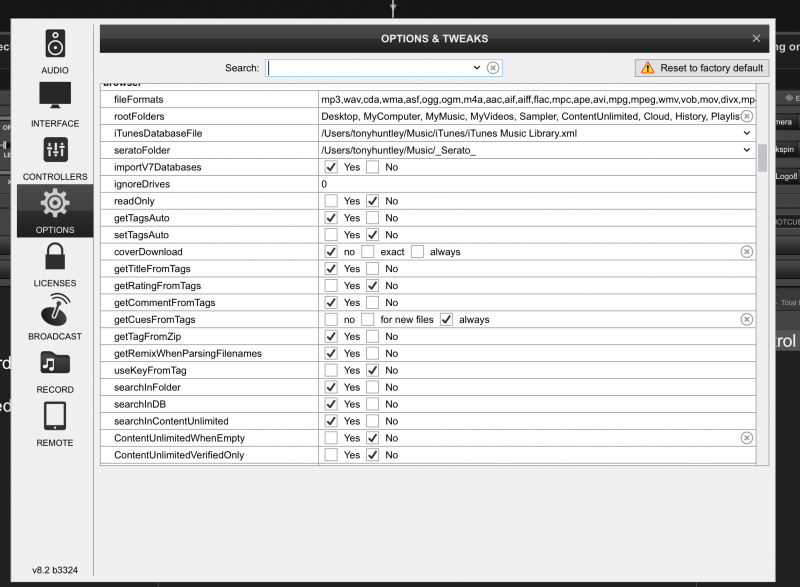This screenshot has width=800, height=587.
Task: Check No for getTitleFromTags
Action: click(x=372, y=269)
